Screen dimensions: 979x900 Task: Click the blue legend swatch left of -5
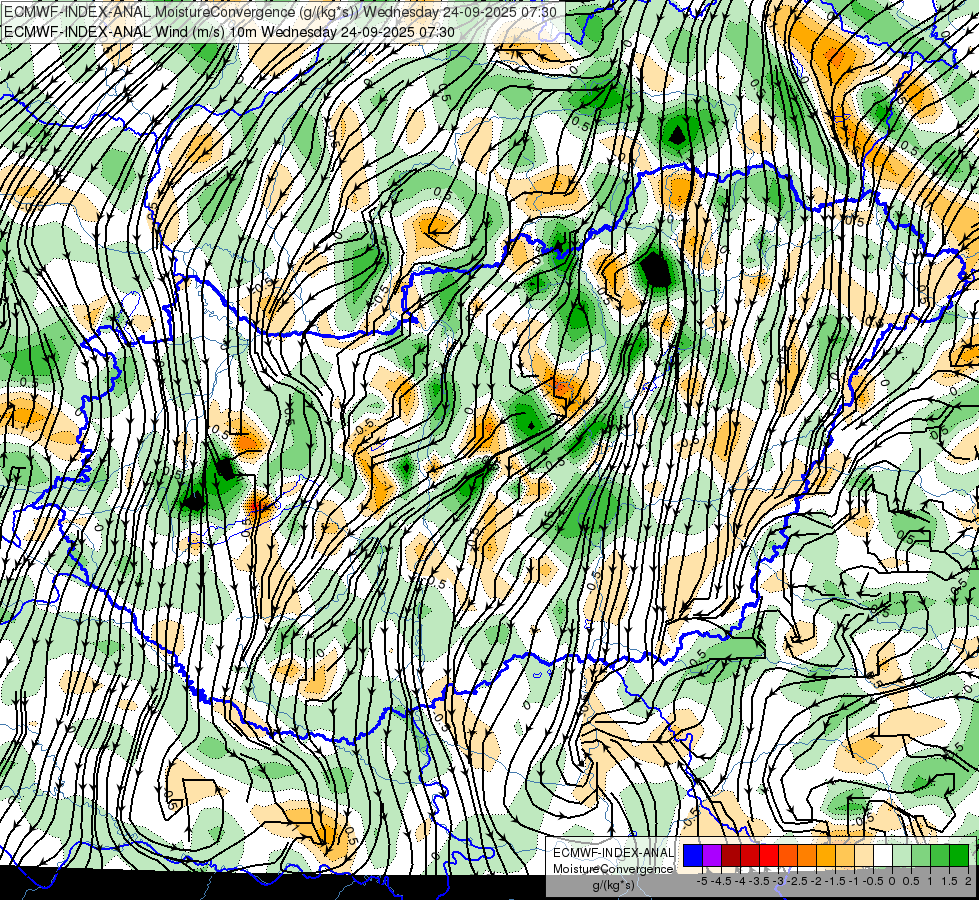point(693,855)
